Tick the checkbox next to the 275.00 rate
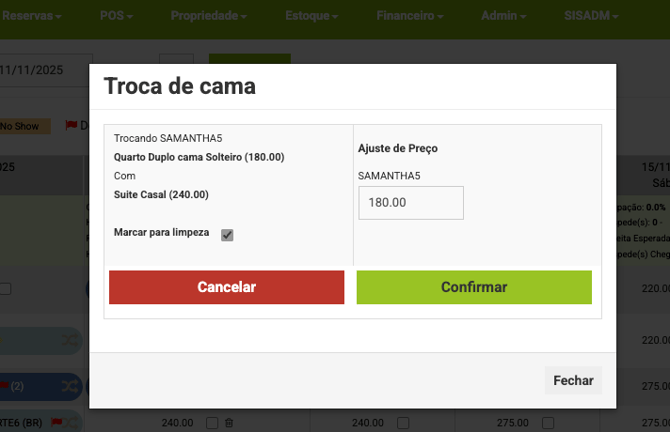Screen dimensions: 670x432 [547, 423]
